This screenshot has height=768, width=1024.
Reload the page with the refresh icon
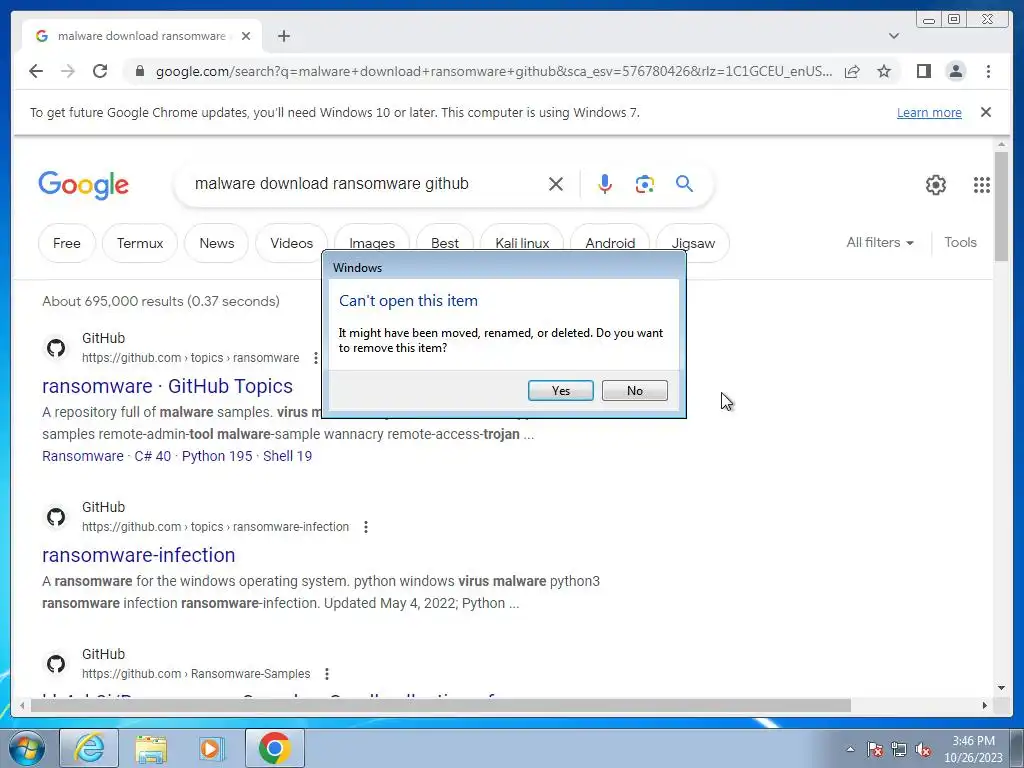[100, 71]
